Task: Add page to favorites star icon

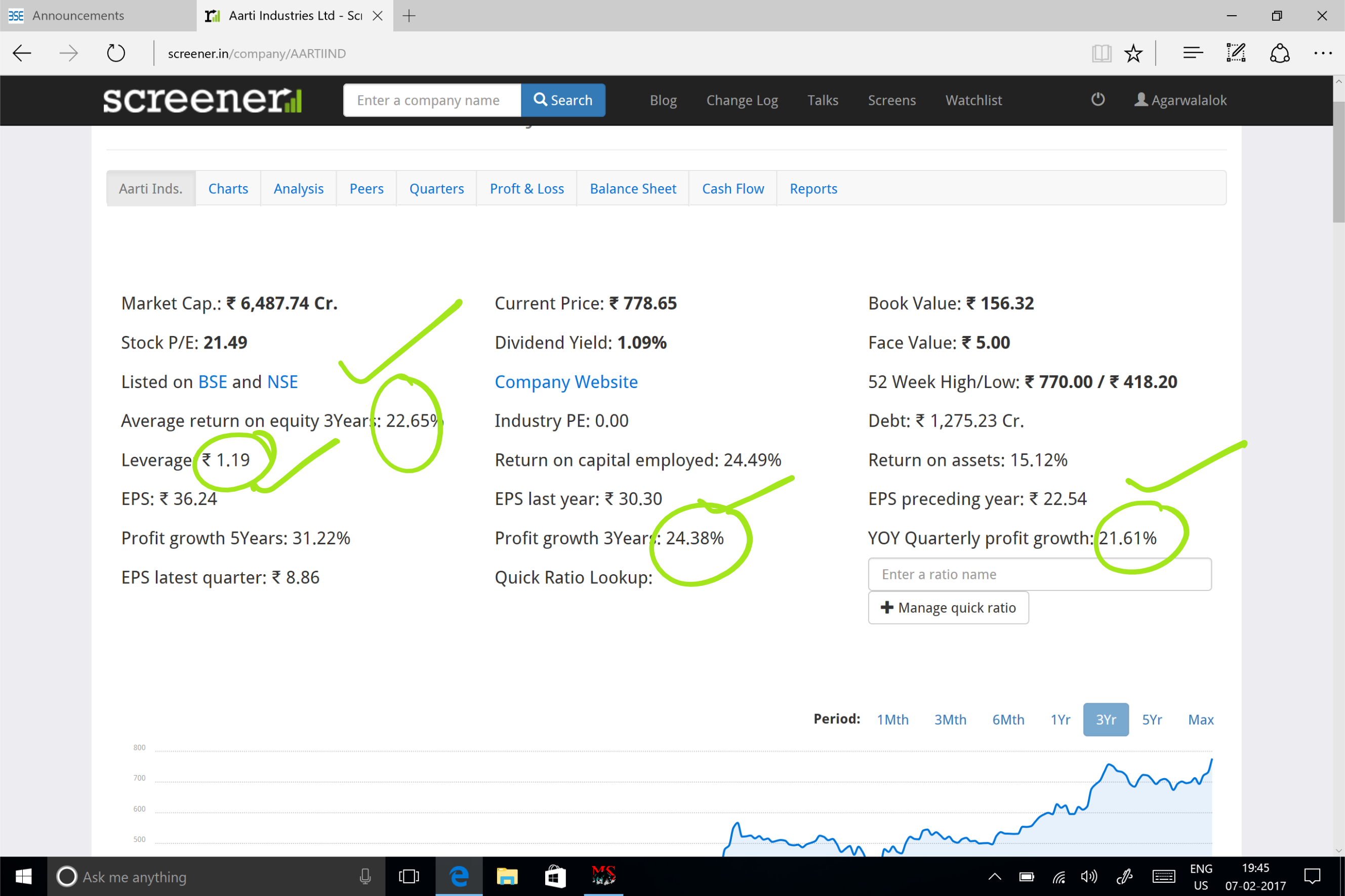Action: 1133,53
